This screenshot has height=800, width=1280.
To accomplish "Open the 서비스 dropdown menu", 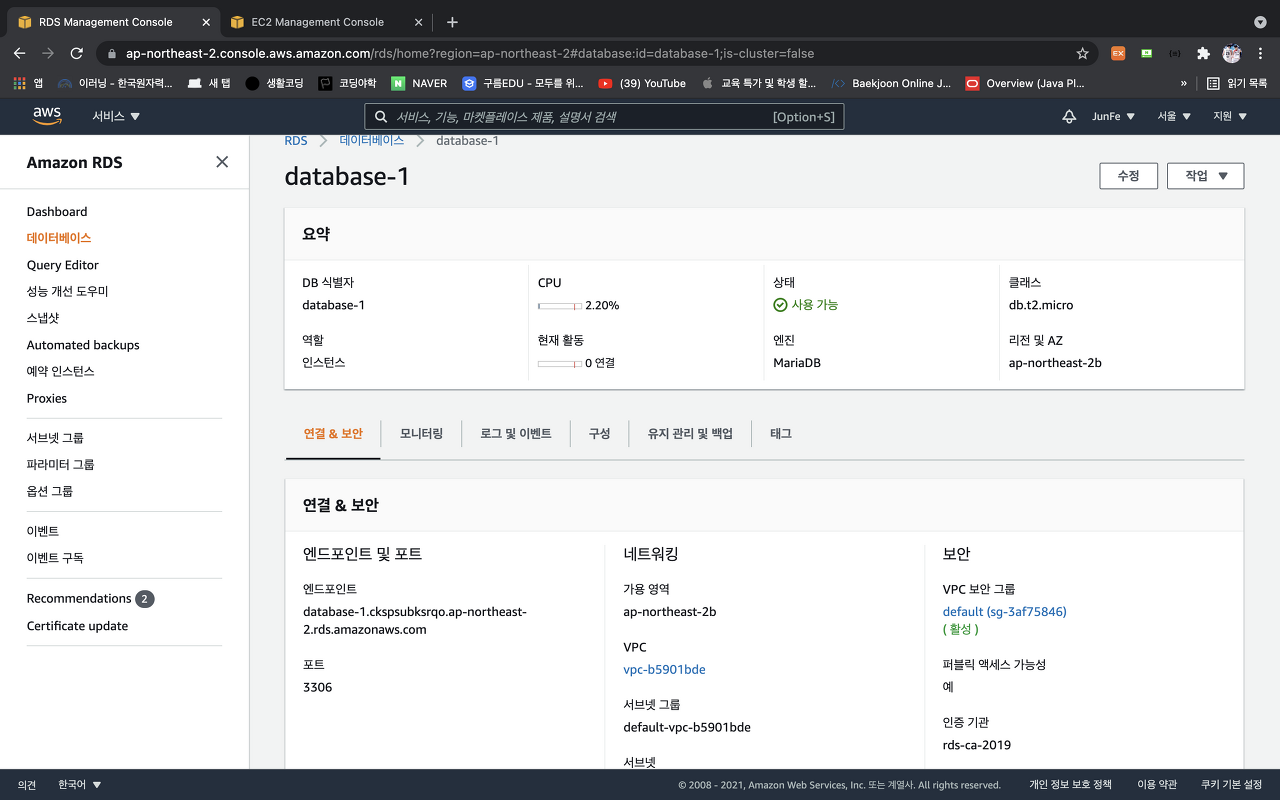I will 116,117.
